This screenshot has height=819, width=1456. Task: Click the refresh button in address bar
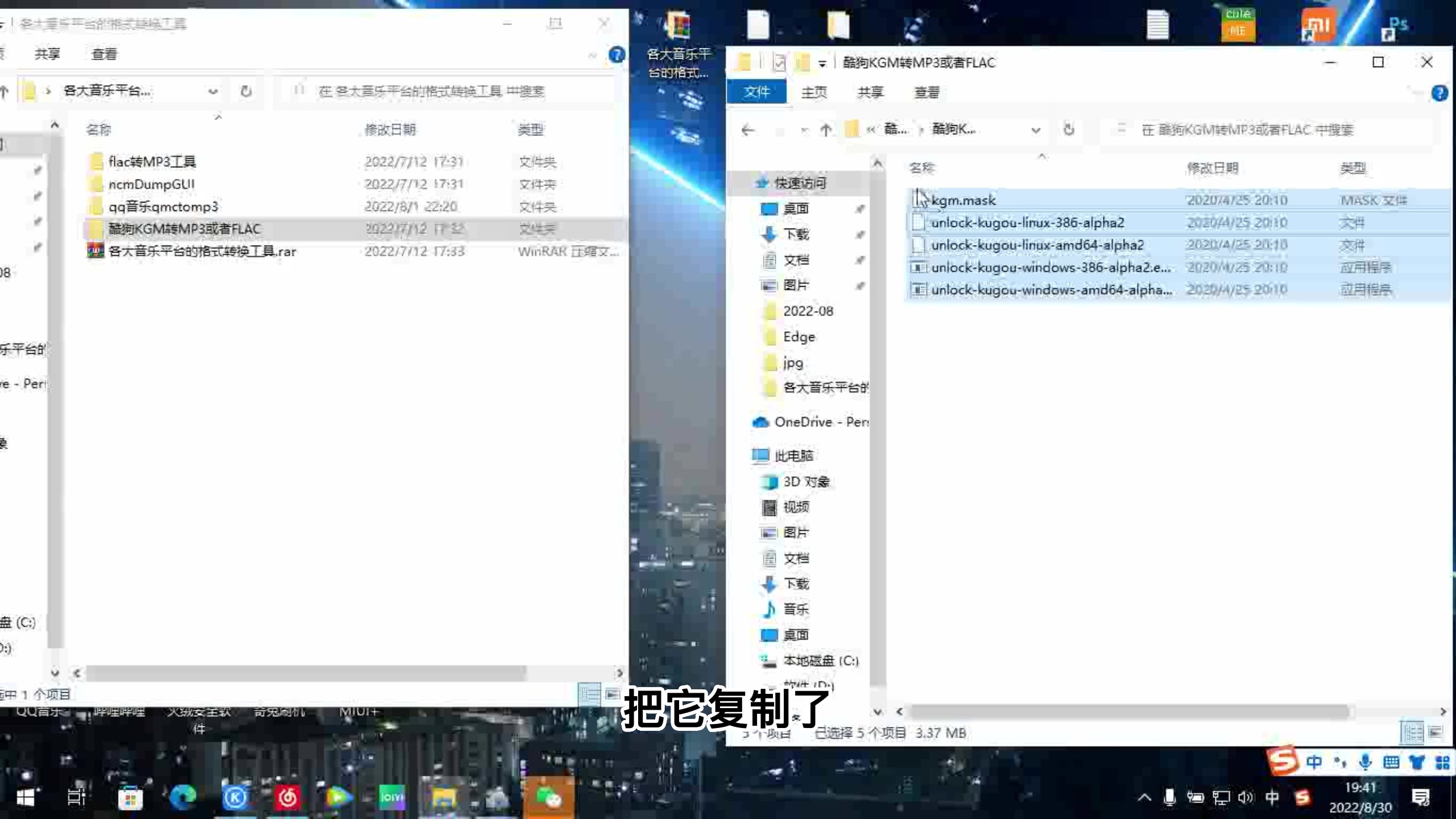coord(1068,129)
